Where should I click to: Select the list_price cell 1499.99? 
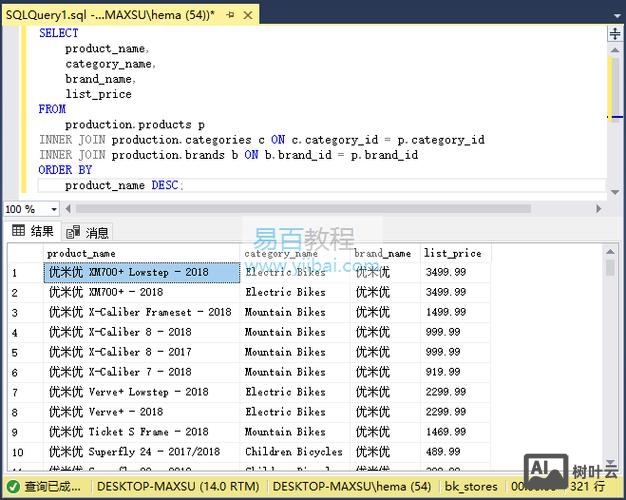pos(455,312)
